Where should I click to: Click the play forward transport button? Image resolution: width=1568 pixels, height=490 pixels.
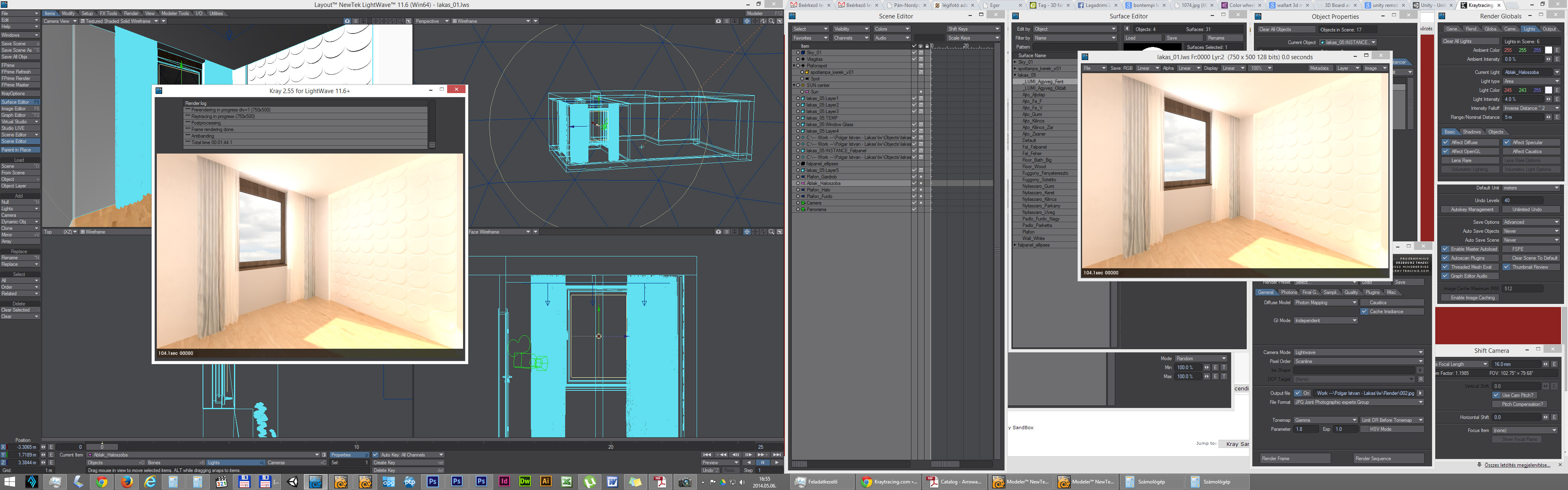click(777, 463)
